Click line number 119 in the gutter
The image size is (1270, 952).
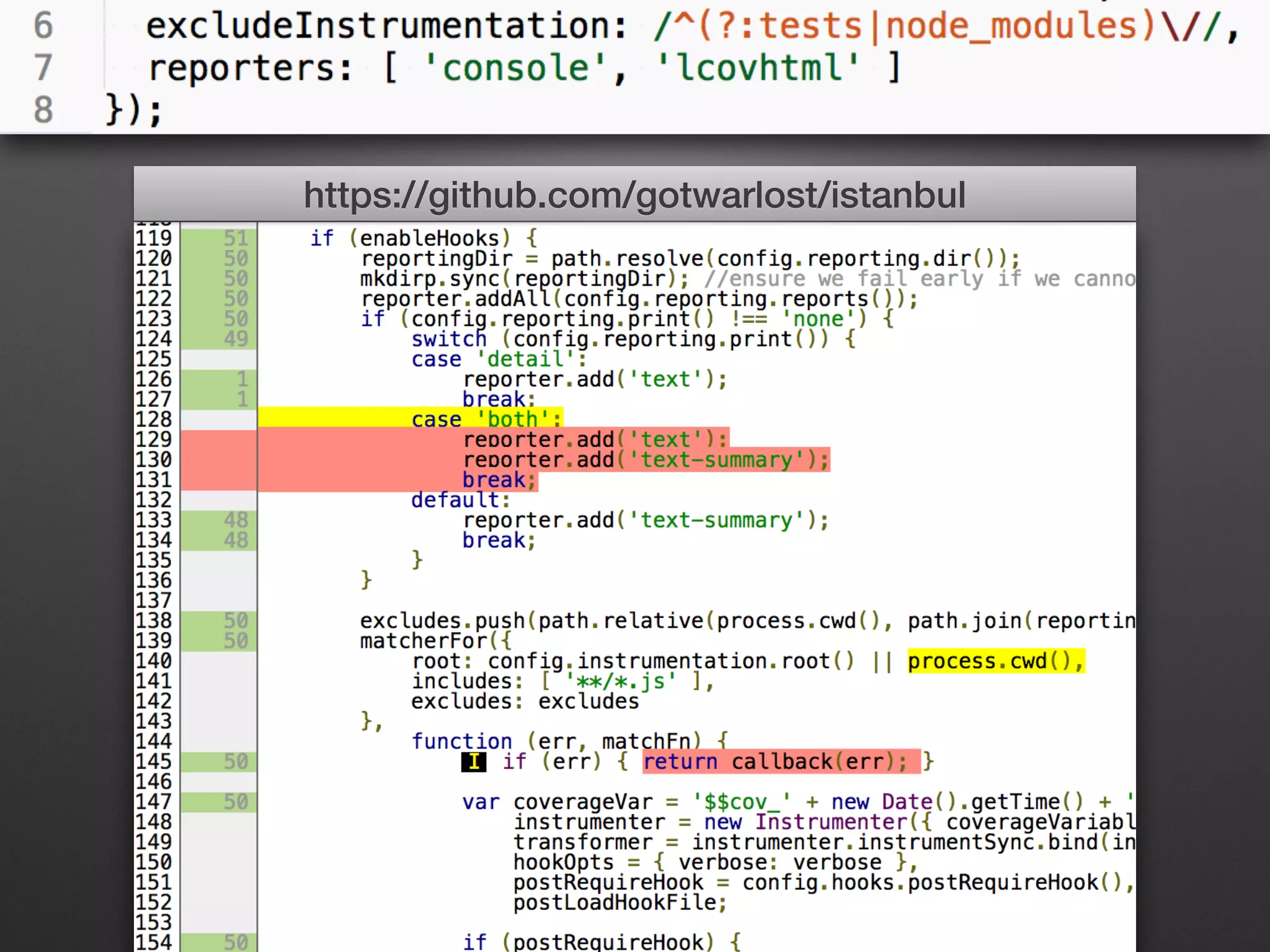pos(154,238)
